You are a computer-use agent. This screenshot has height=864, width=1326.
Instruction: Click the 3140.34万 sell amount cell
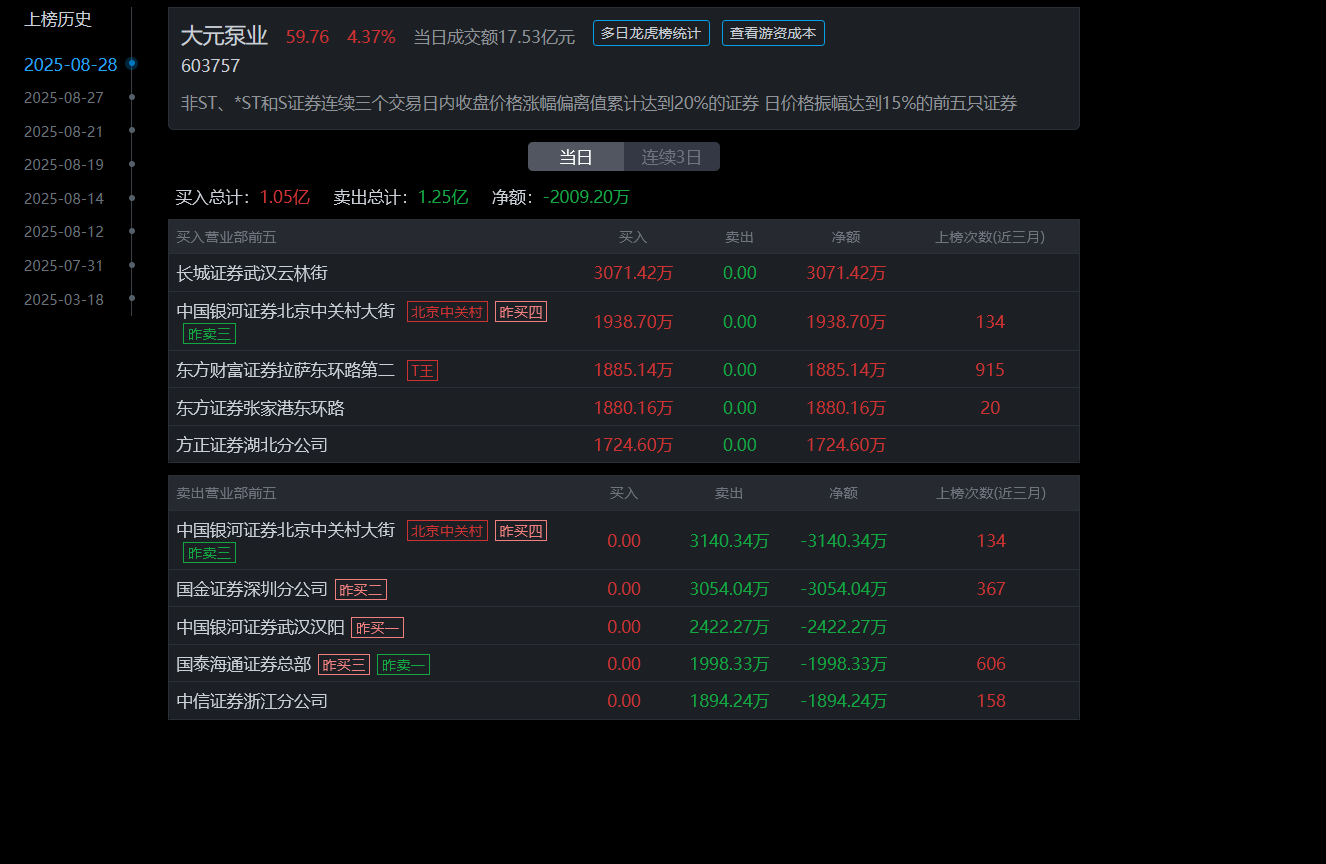[x=729, y=541]
